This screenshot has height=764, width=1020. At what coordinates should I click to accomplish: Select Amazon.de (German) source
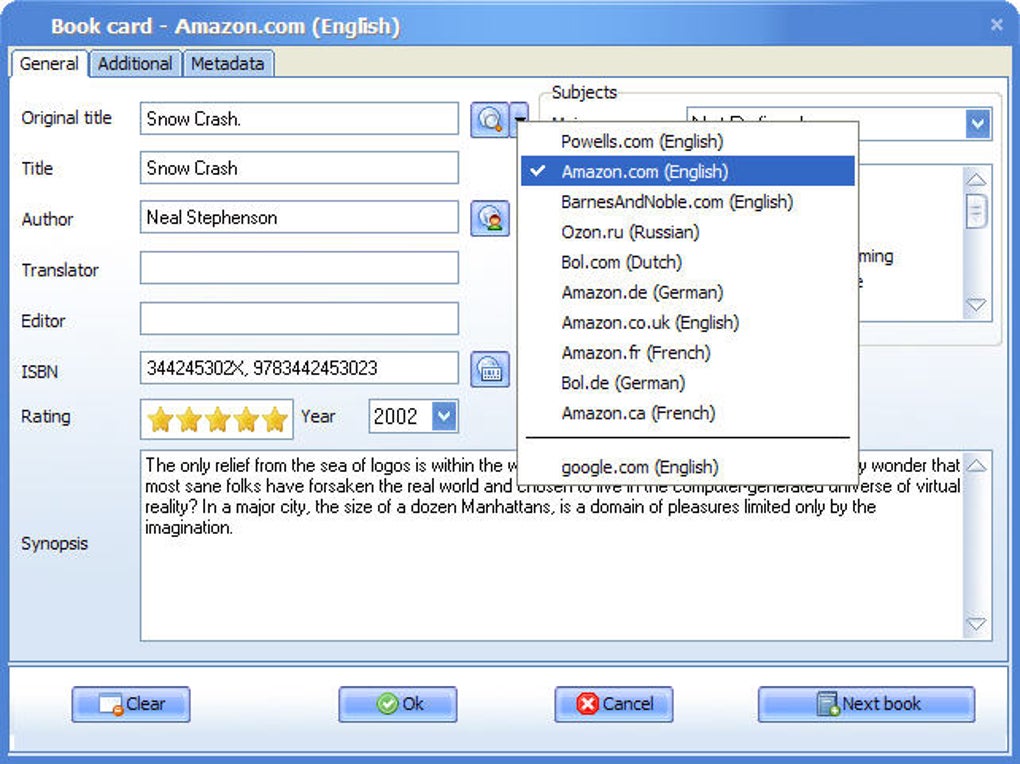point(688,292)
